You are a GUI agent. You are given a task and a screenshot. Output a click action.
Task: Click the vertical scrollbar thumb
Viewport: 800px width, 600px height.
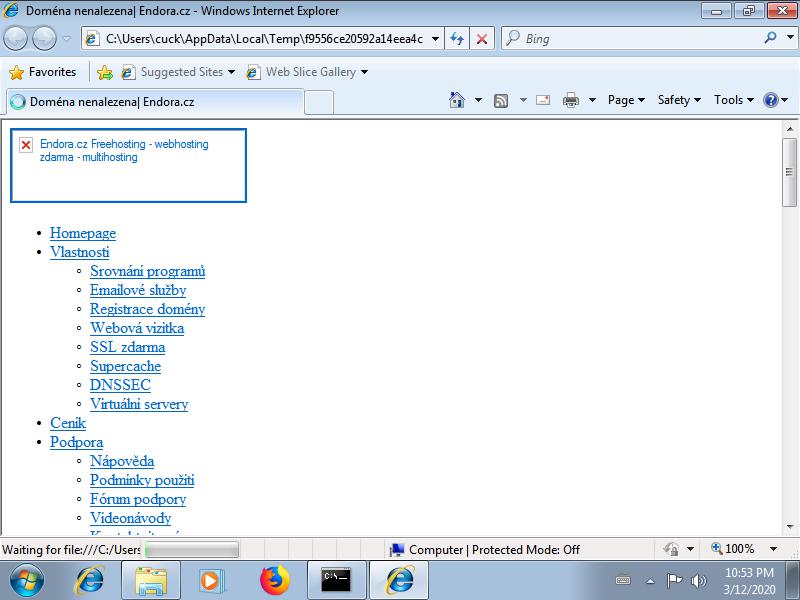[x=789, y=172]
